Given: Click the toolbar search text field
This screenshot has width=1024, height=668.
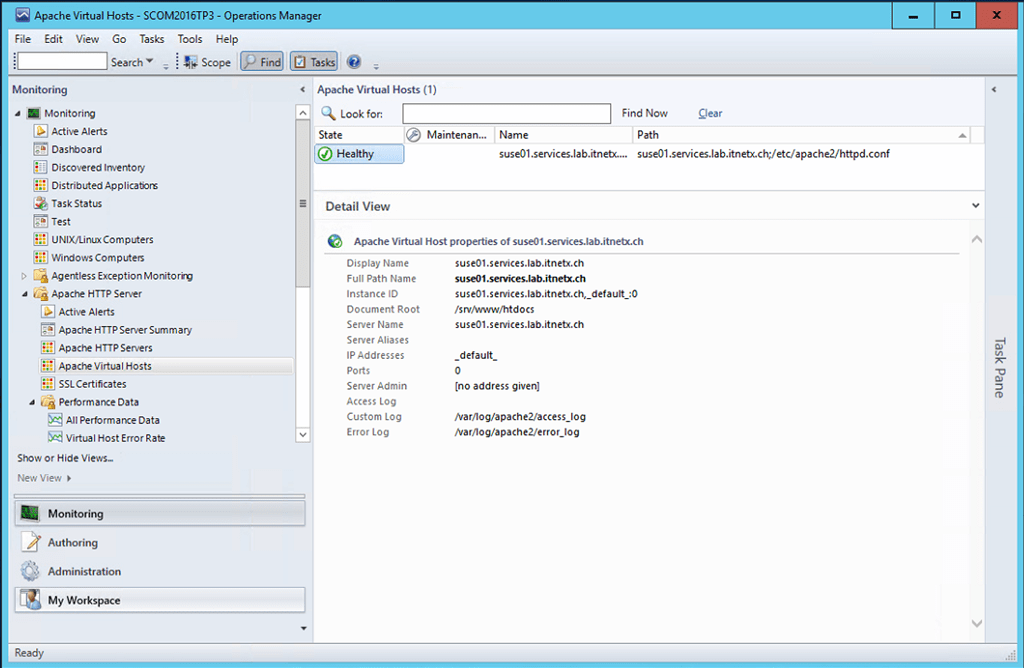Looking at the screenshot, I should pyautogui.click(x=62, y=61).
